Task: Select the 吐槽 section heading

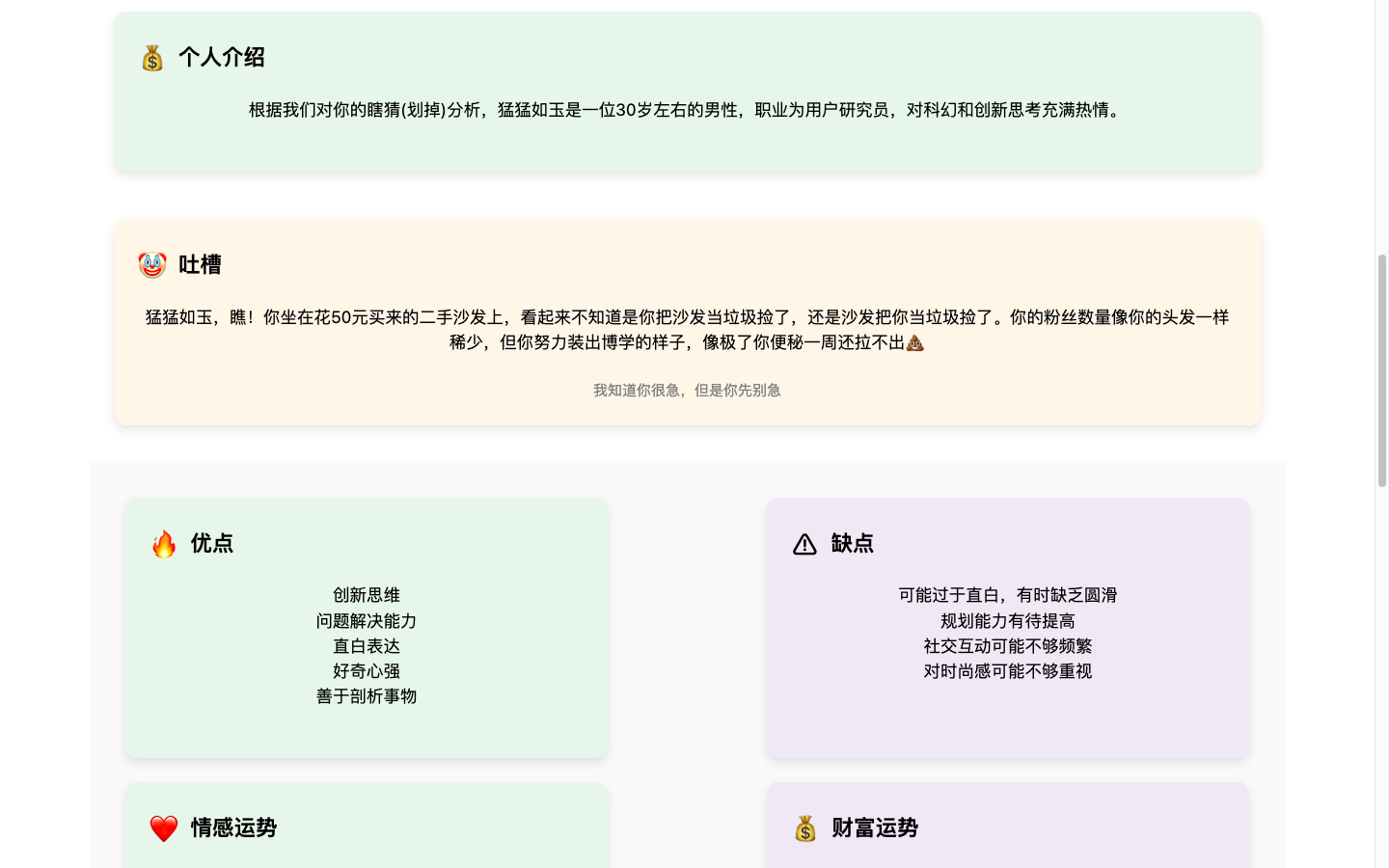Action: [x=199, y=264]
